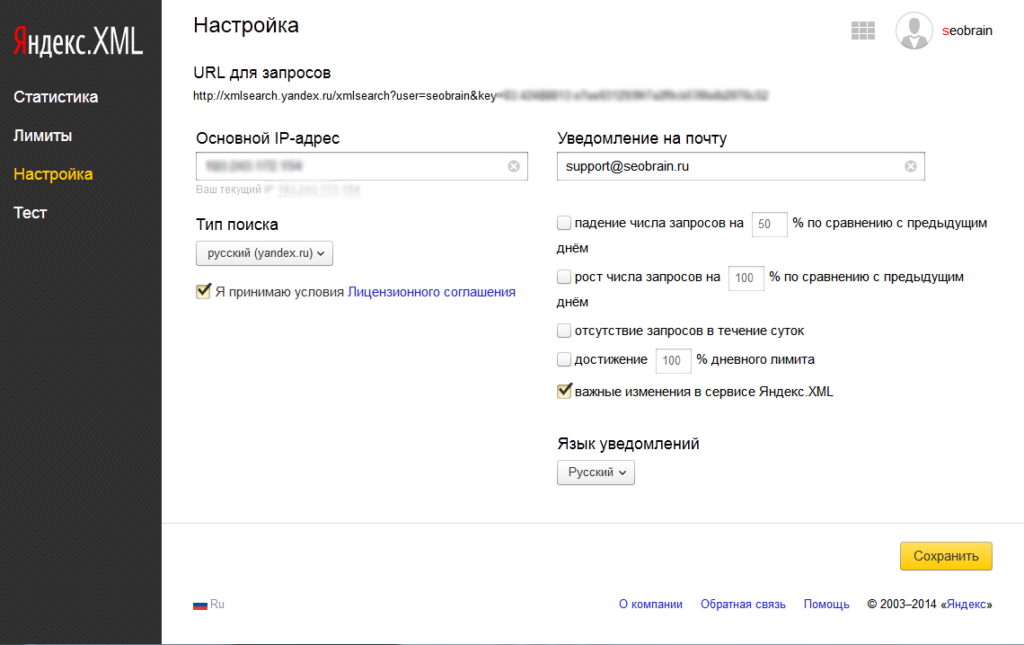The width and height of the screenshot is (1024, 645).
Task: Enable alert for рост числа запросов
Action: coord(564,277)
